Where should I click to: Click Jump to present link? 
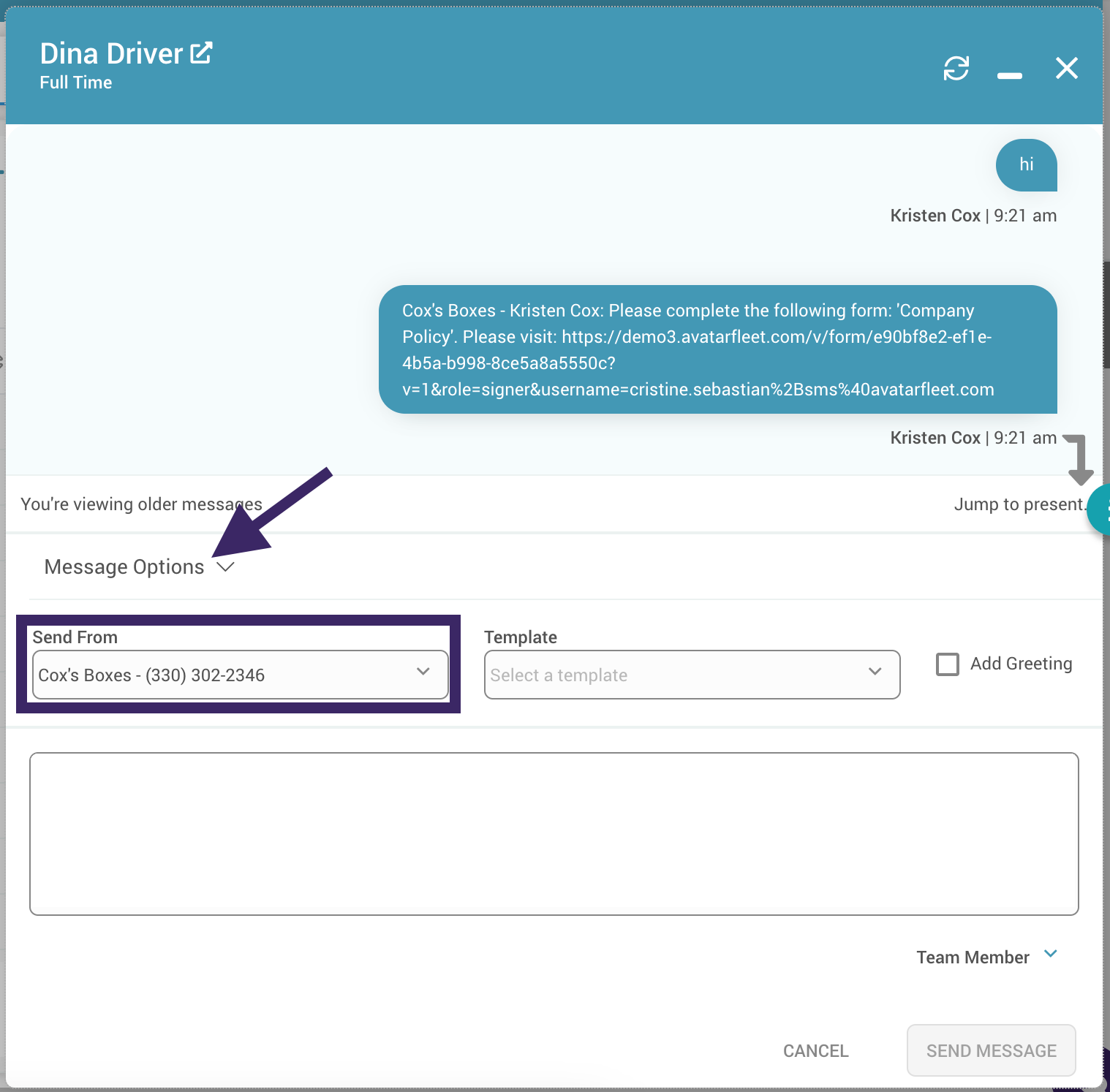(1019, 504)
